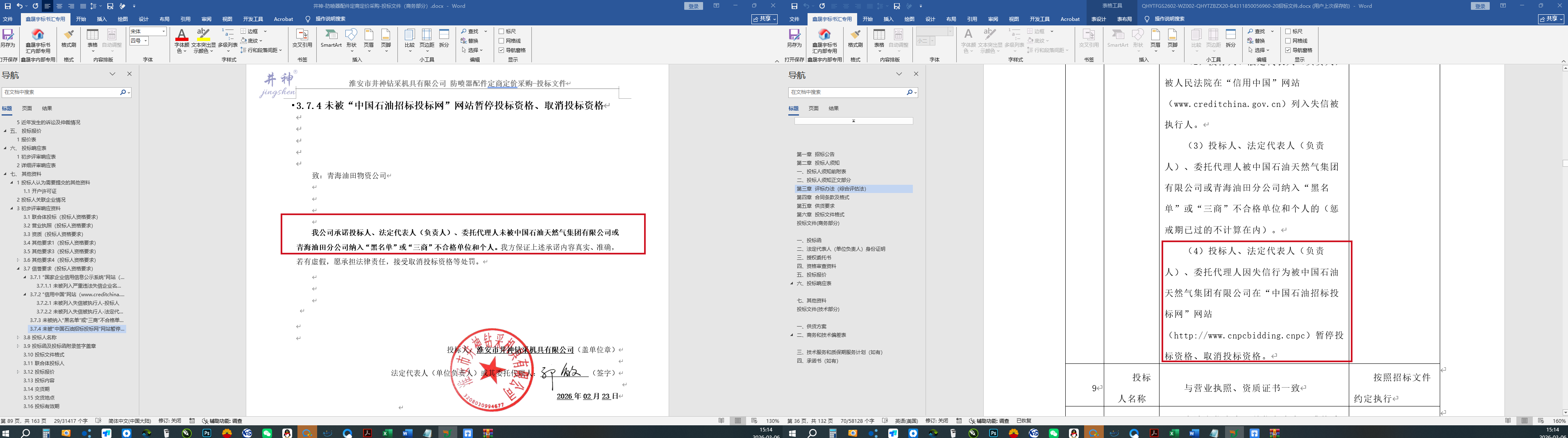Click text highlight color icon in left window

click(x=203, y=40)
